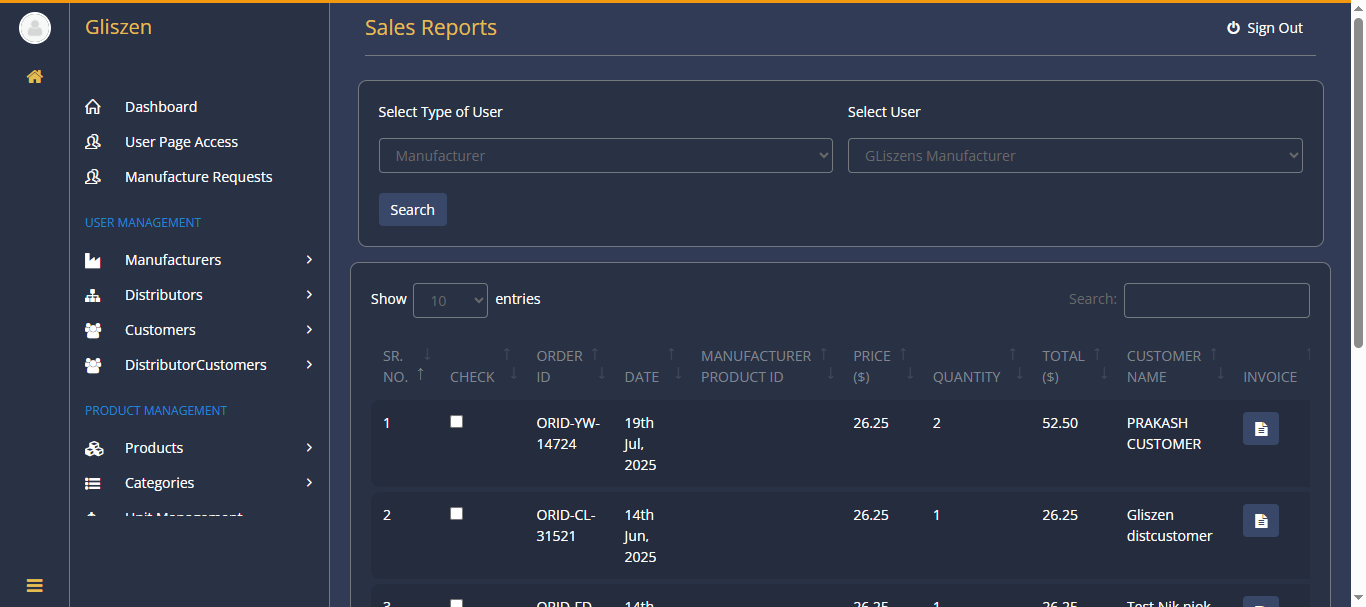The width and height of the screenshot is (1366, 607).
Task: Go to User Page Access
Action: (181, 142)
